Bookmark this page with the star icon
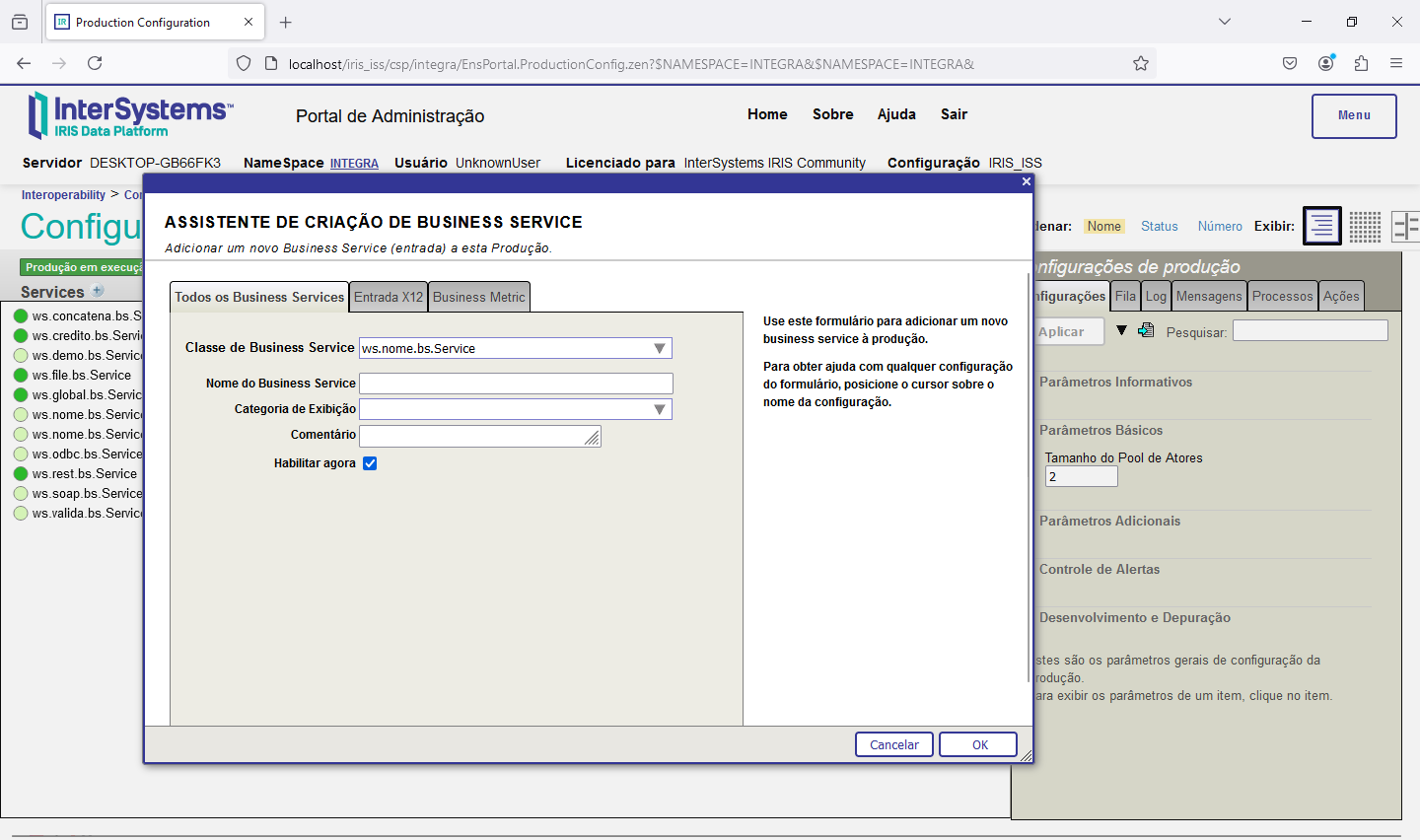This screenshot has width=1420, height=840. (1141, 64)
